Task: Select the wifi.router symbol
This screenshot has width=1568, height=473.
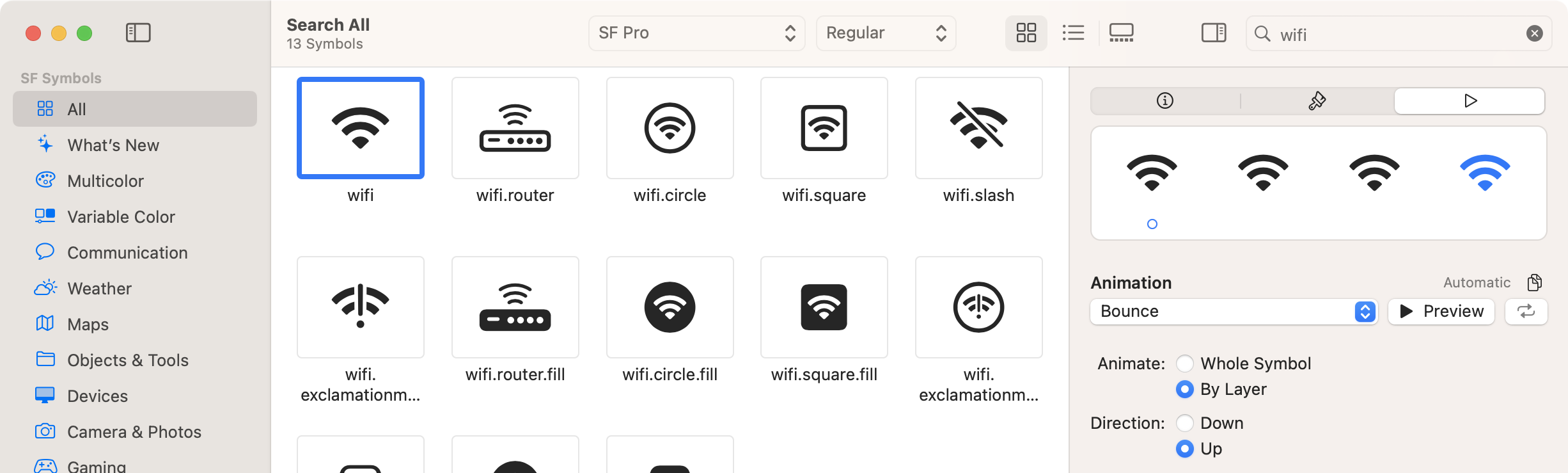Action: click(515, 129)
